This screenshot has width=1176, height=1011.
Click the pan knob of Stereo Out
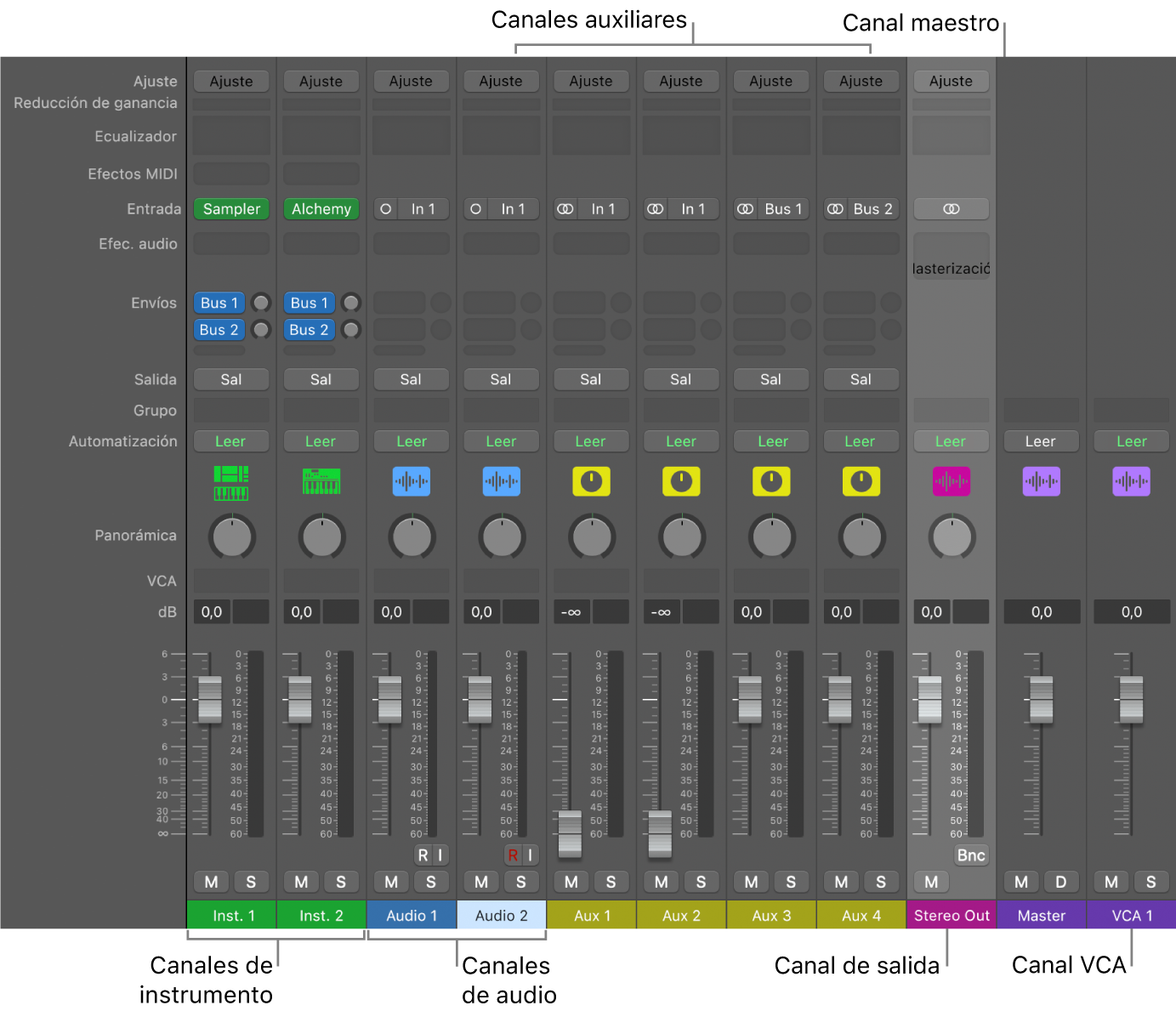pyautogui.click(x=952, y=537)
